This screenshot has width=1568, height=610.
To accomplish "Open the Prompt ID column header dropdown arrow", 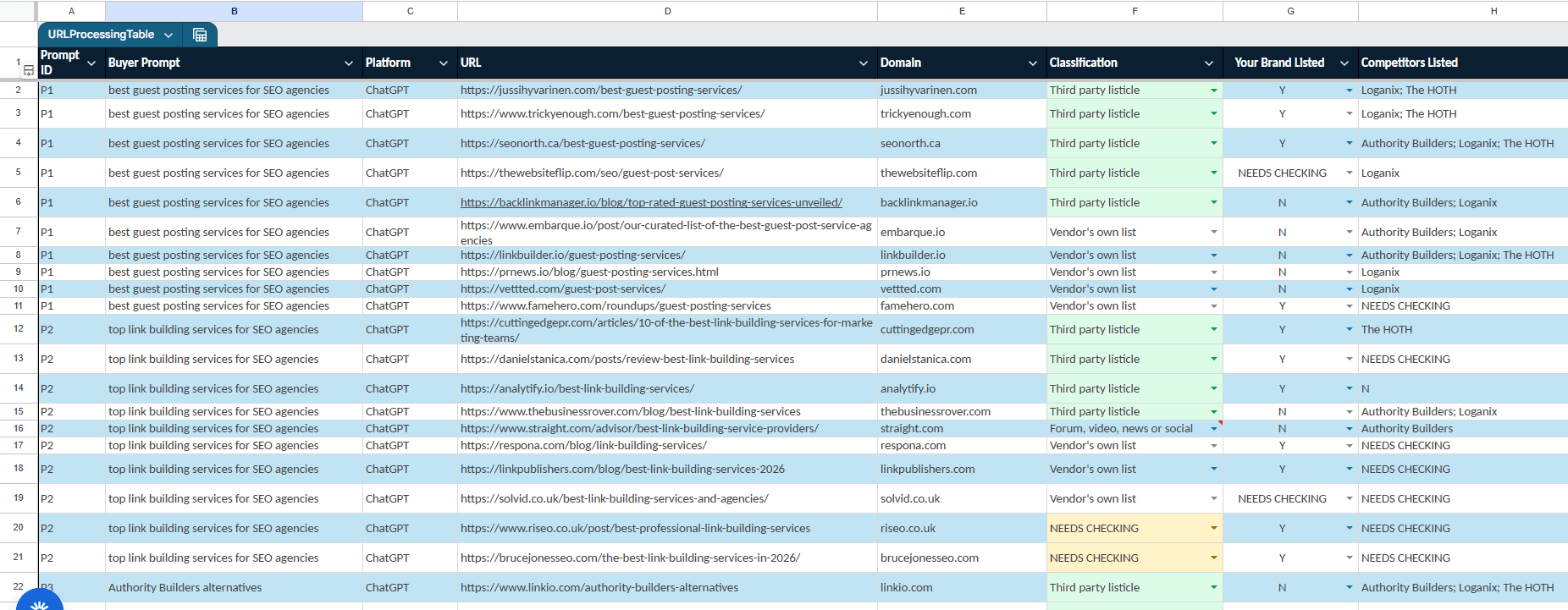I will 91,63.
